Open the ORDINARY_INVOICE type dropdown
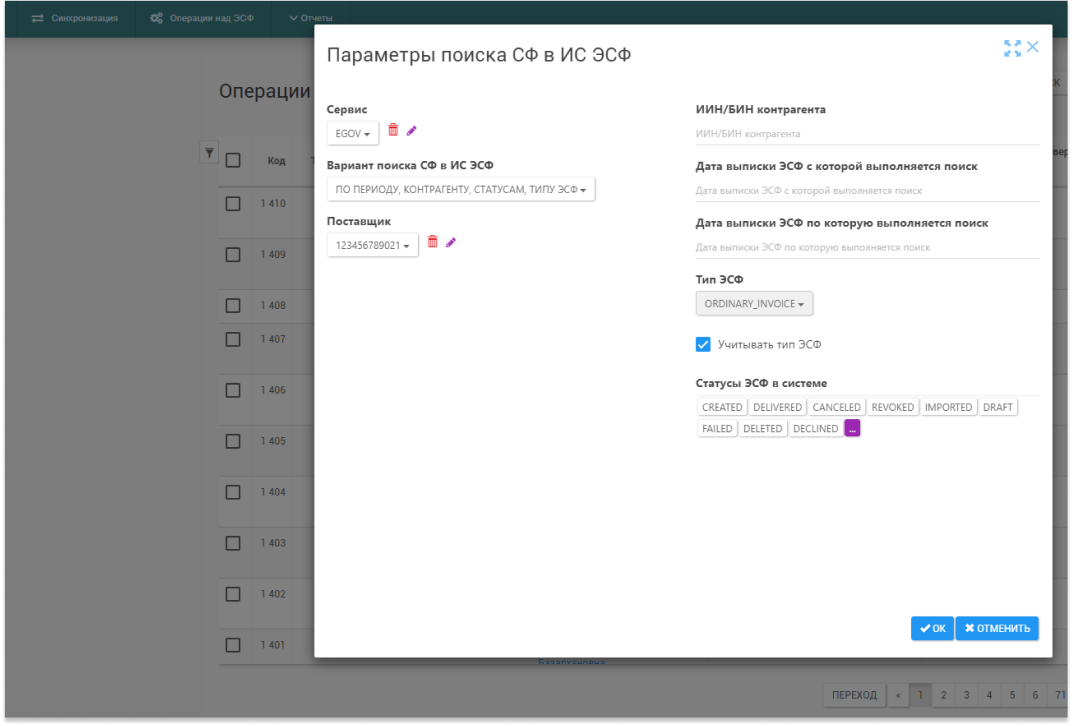This screenshot has height=726, width=1072. coord(754,304)
